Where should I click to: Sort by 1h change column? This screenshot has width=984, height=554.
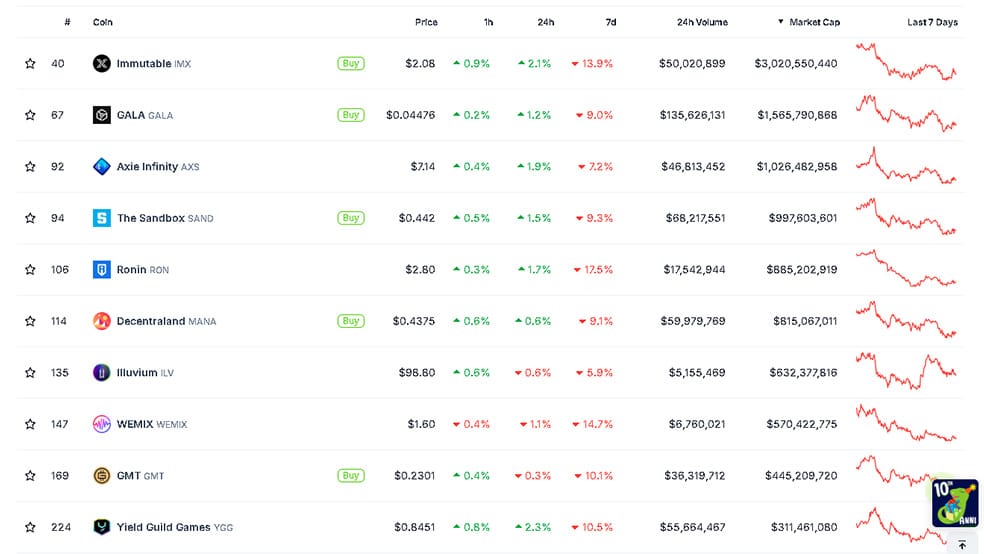488,22
